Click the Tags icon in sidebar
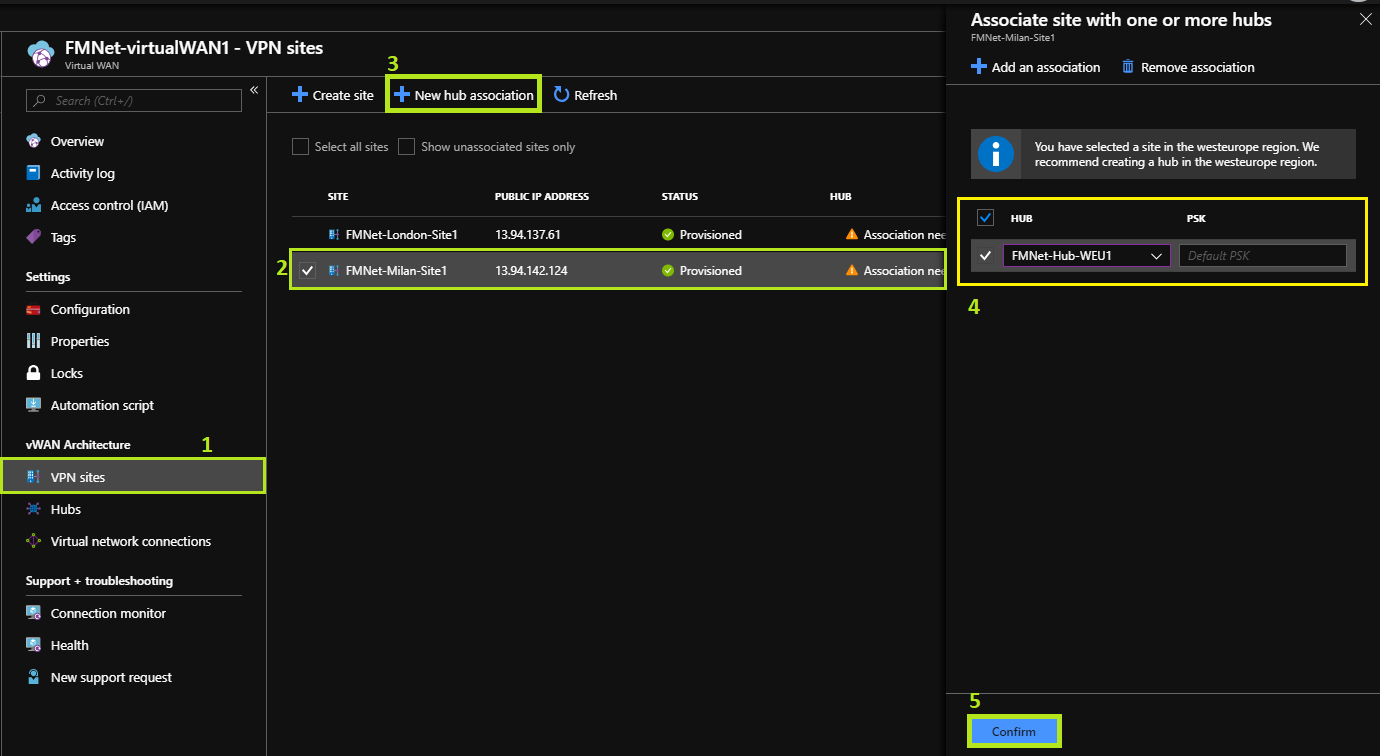Viewport: 1380px width, 756px height. pyautogui.click(x=34, y=237)
